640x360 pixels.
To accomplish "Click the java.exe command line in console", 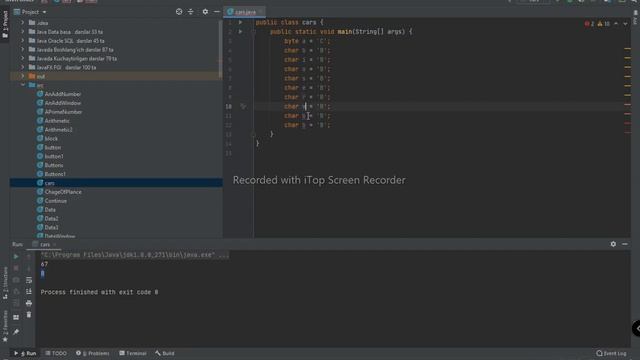I will point(135,255).
